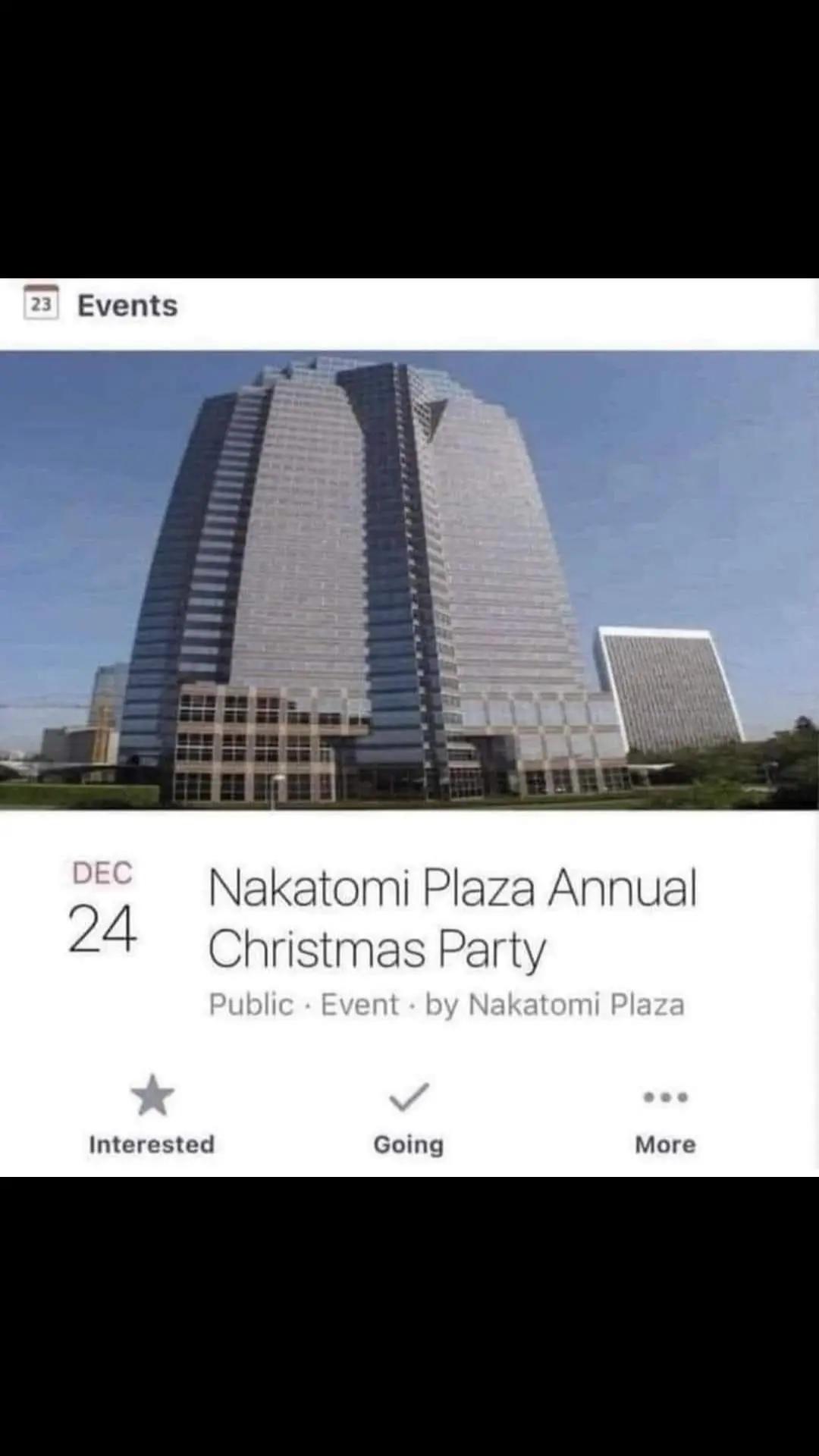Tap the date number 24
Screen dimensions: 819x1456
pyautogui.click(x=102, y=929)
